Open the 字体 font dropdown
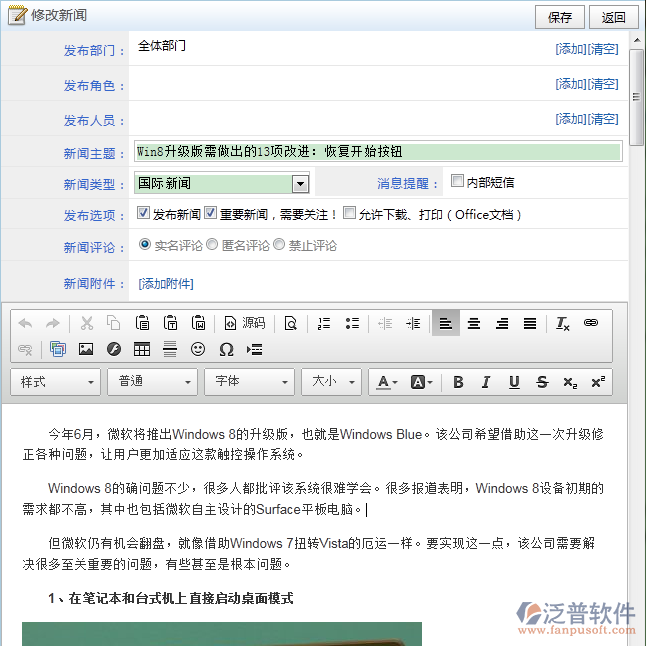Viewport: 646px width, 646px height. 249,382
